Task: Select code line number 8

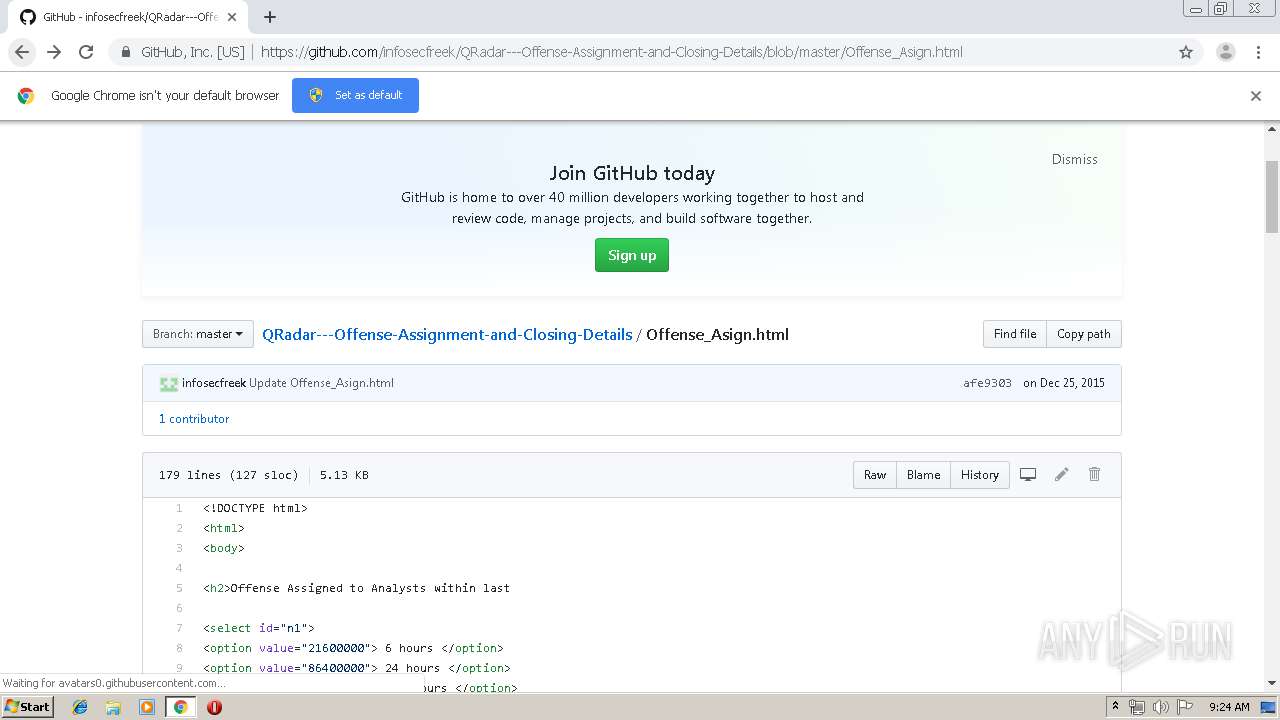Action: pyautogui.click(x=179, y=648)
